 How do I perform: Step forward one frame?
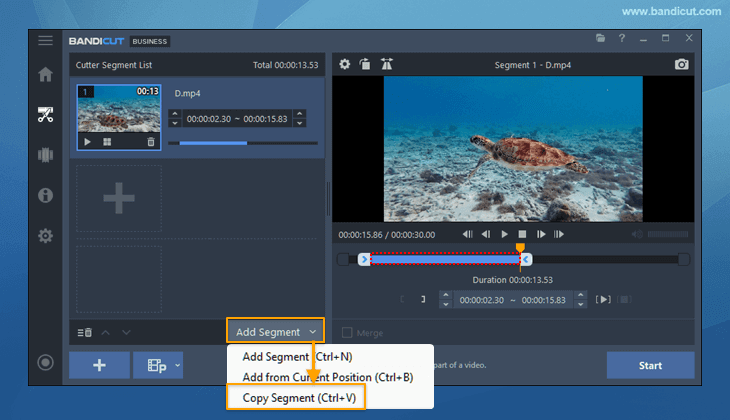[541, 234]
